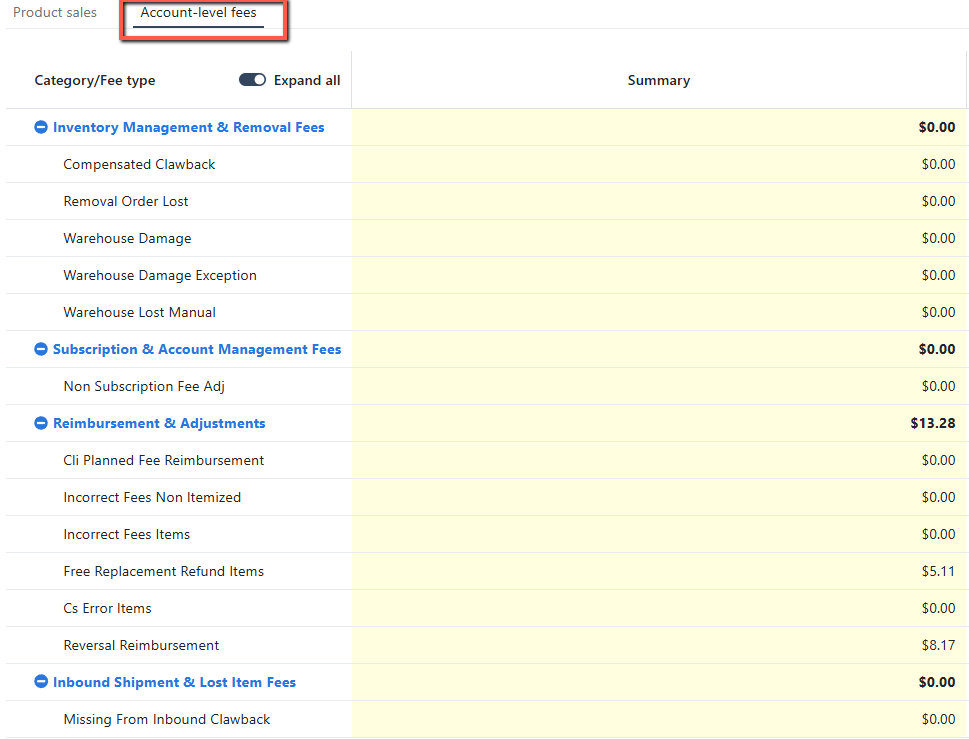The image size is (969, 739).
Task: Click the Warehouse Damage $0.00 value
Action: point(938,239)
